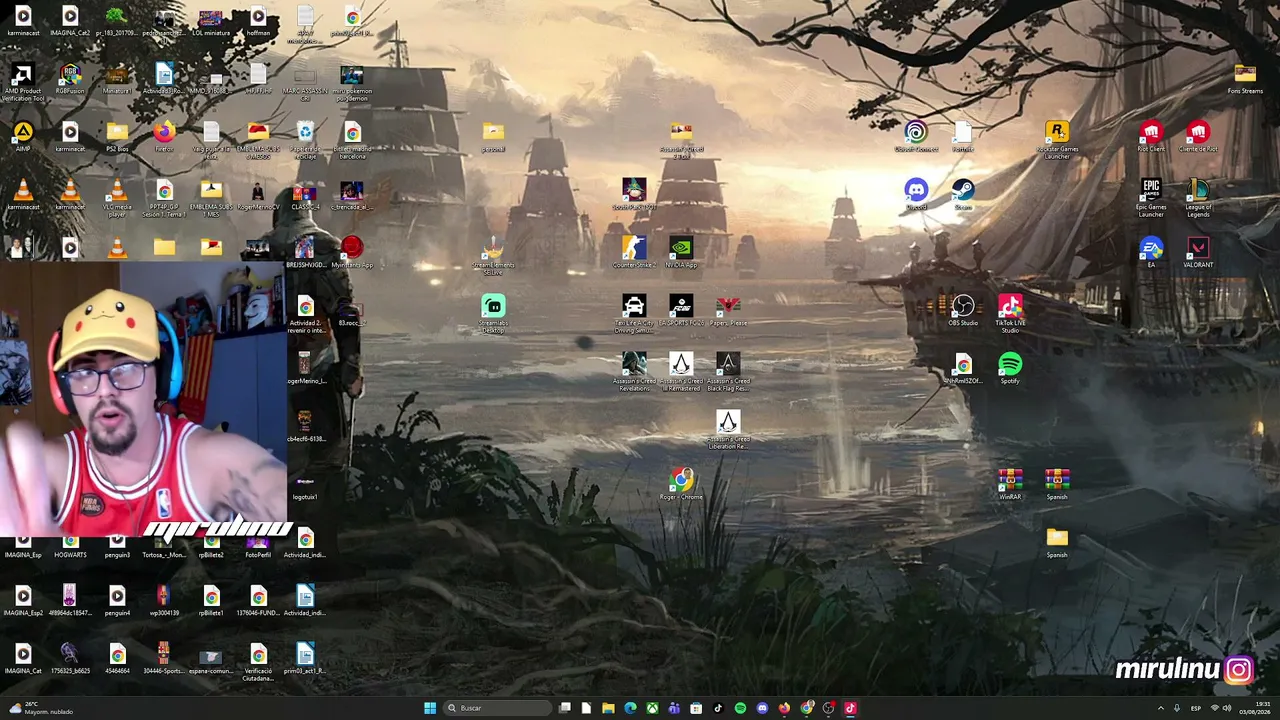Viewport: 1280px width, 720px height.
Task: Open the ESP keyboard language switcher
Action: 1196,708
